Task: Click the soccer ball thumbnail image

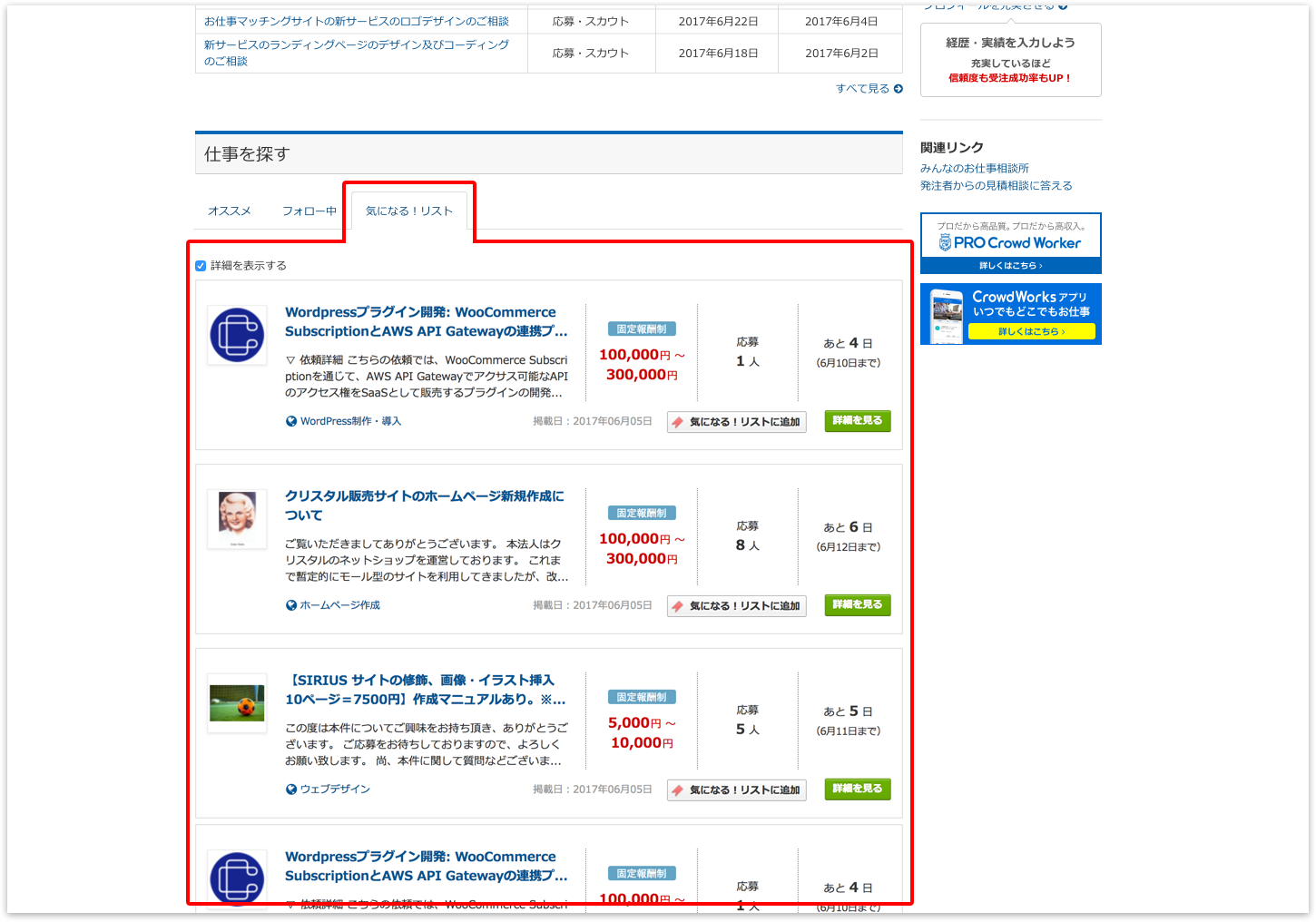Action: pos(237,703)
